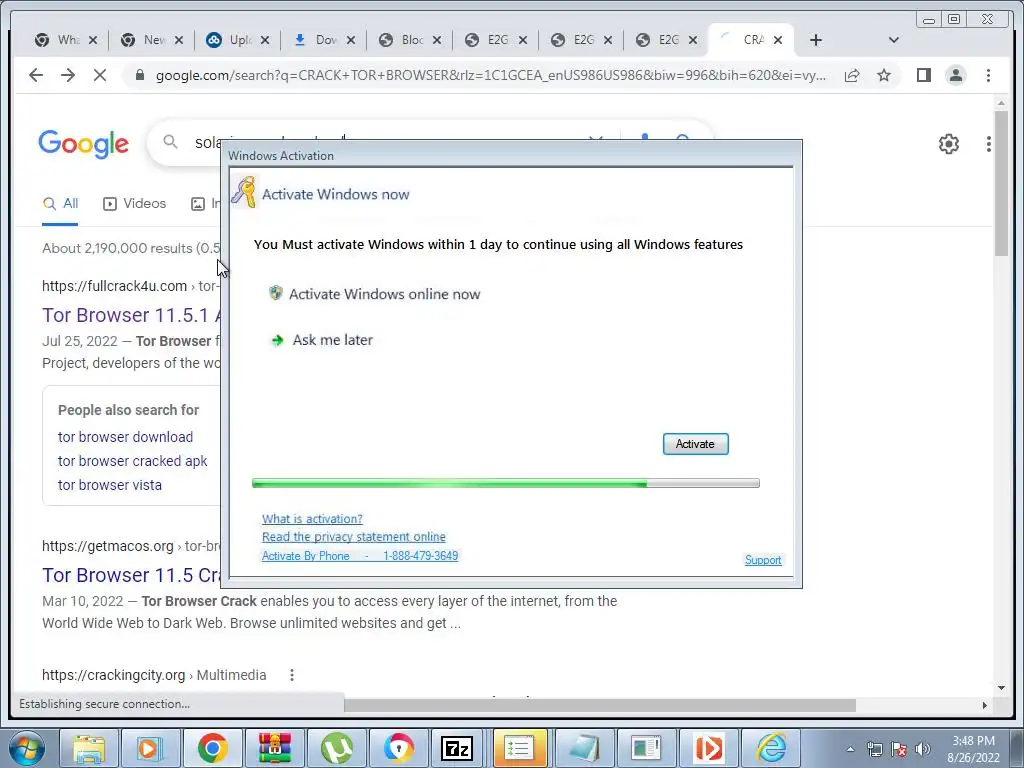Switch to the Bloc... browser tab
This screenshot has width=1024, height=768.
coord(410,40)
